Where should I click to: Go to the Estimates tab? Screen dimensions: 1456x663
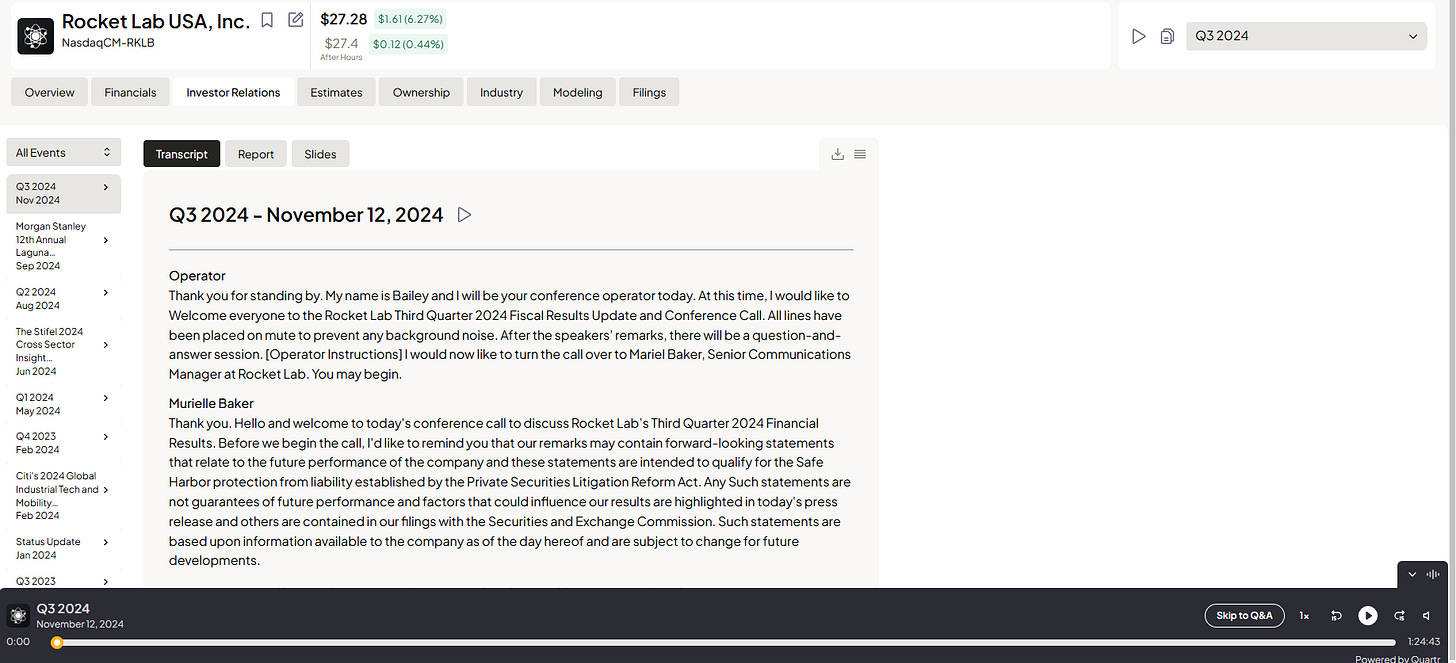(x=336, y=92)
